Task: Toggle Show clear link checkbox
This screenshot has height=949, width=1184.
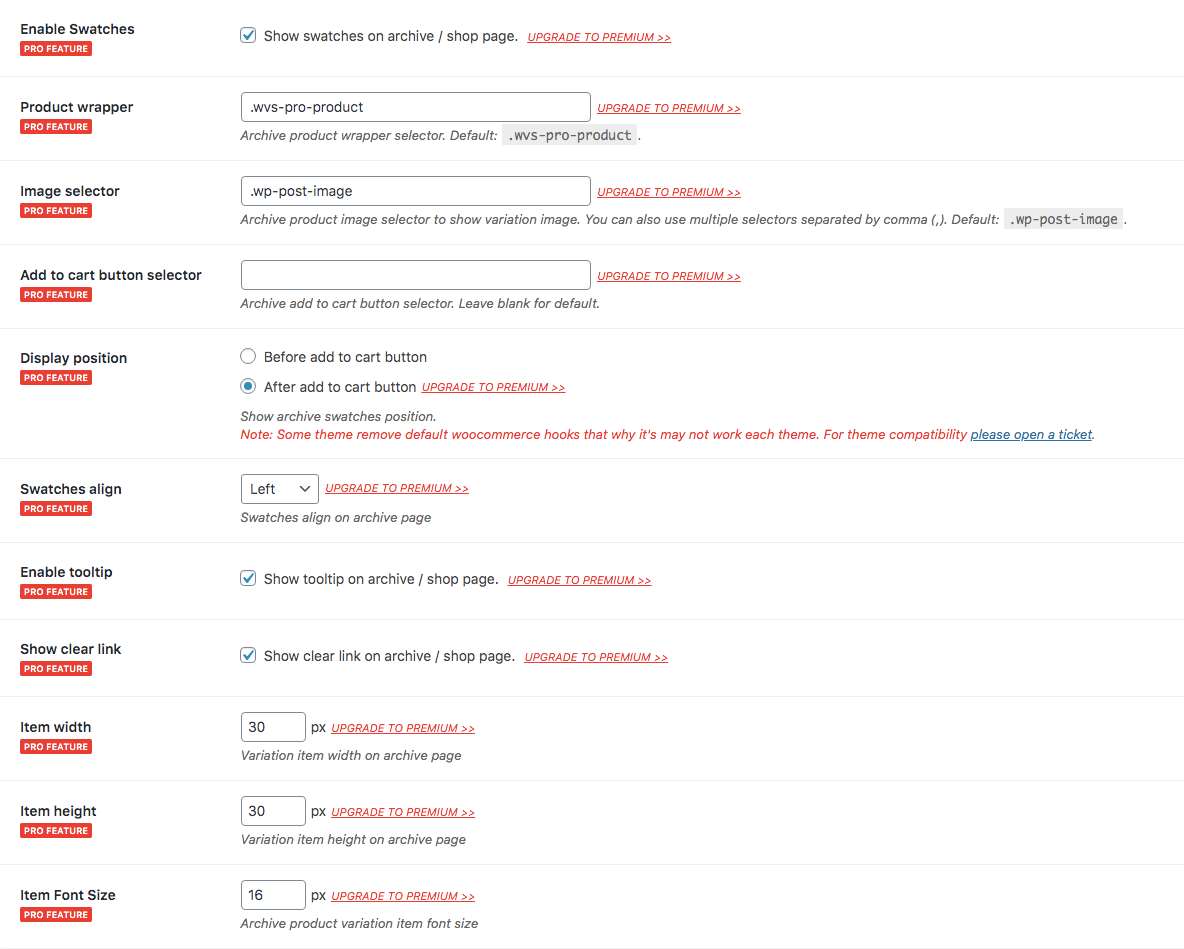Action: coord(249,656)
